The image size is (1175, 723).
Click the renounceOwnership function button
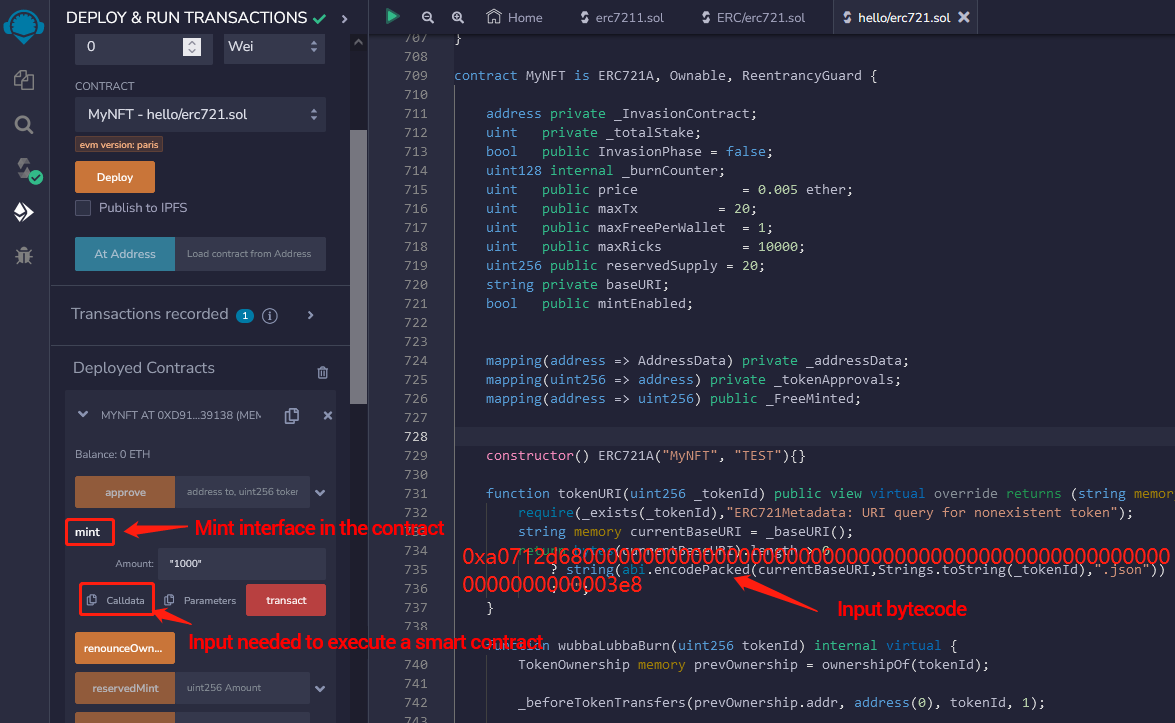[x=125, y=648]
